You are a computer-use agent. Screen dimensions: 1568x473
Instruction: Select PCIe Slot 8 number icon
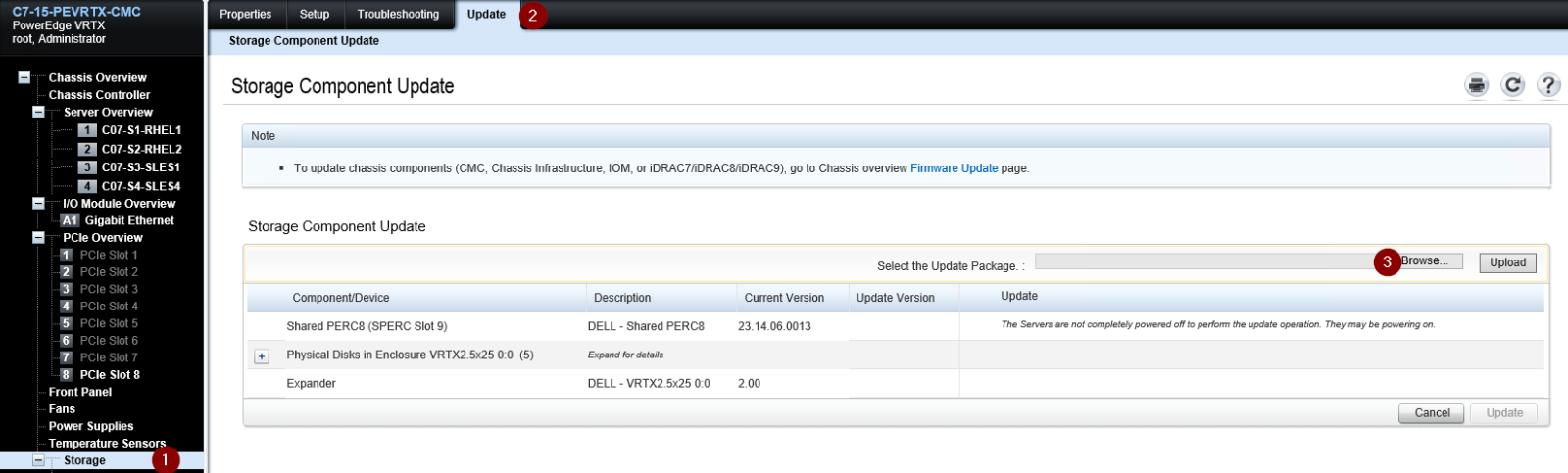pyautogui.click(x=66, y=374)
